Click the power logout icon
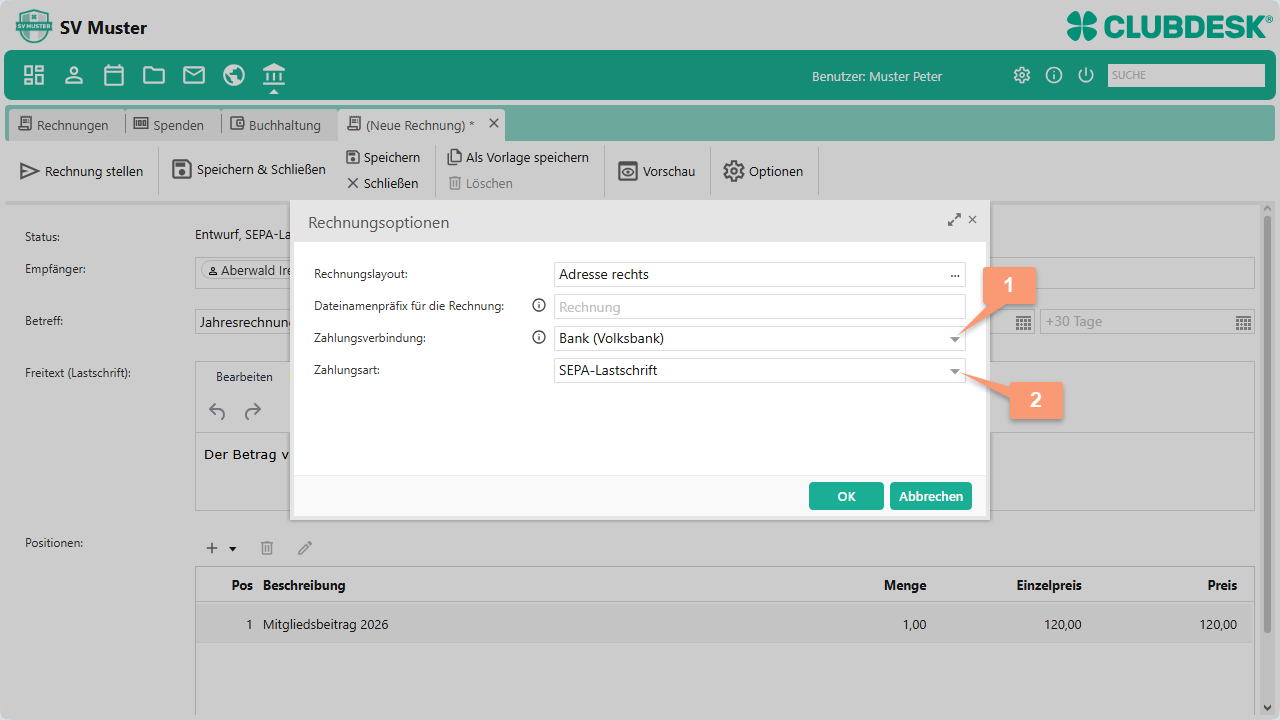This screenshot has height=720, width=1280. tap(1086, 75)
